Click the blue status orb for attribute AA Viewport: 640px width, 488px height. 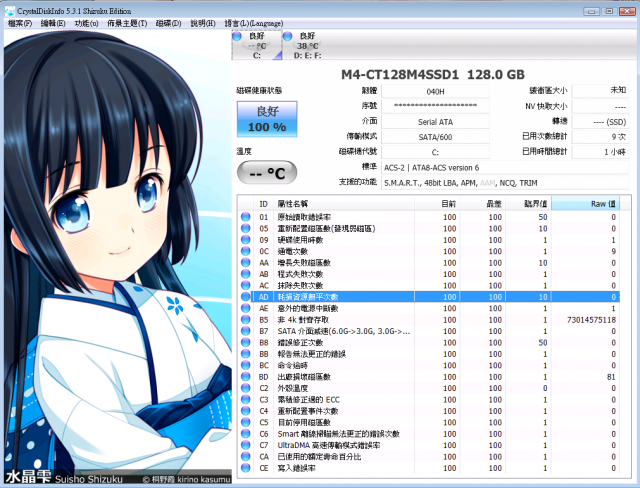click(245, 263)
